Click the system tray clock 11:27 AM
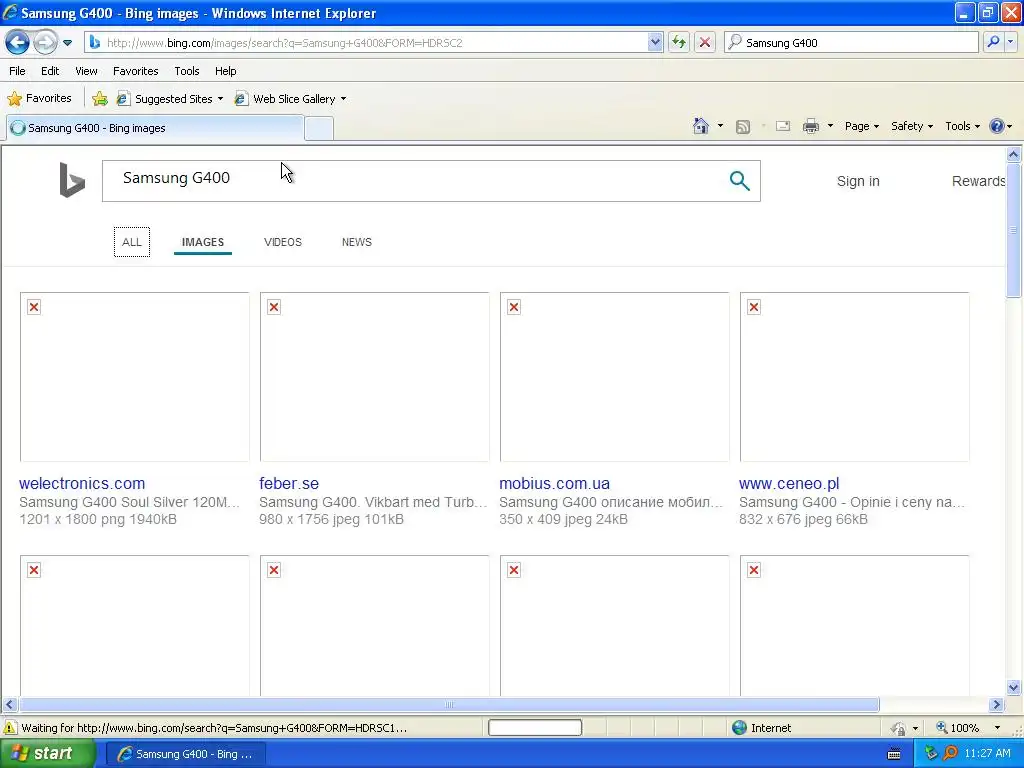Viewport: 1024px width, 768px height. click(987, 754)
